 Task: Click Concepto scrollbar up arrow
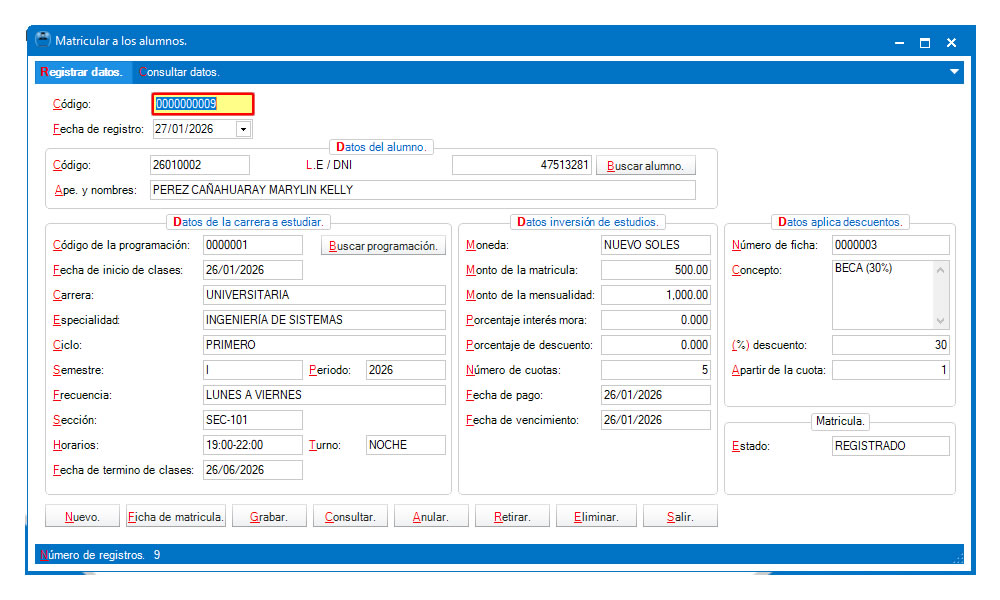941,270
